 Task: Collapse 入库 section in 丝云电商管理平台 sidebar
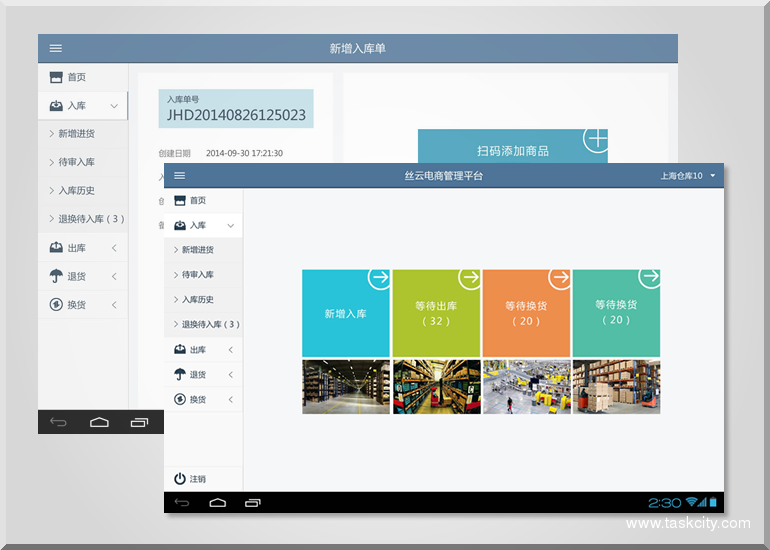231,226
